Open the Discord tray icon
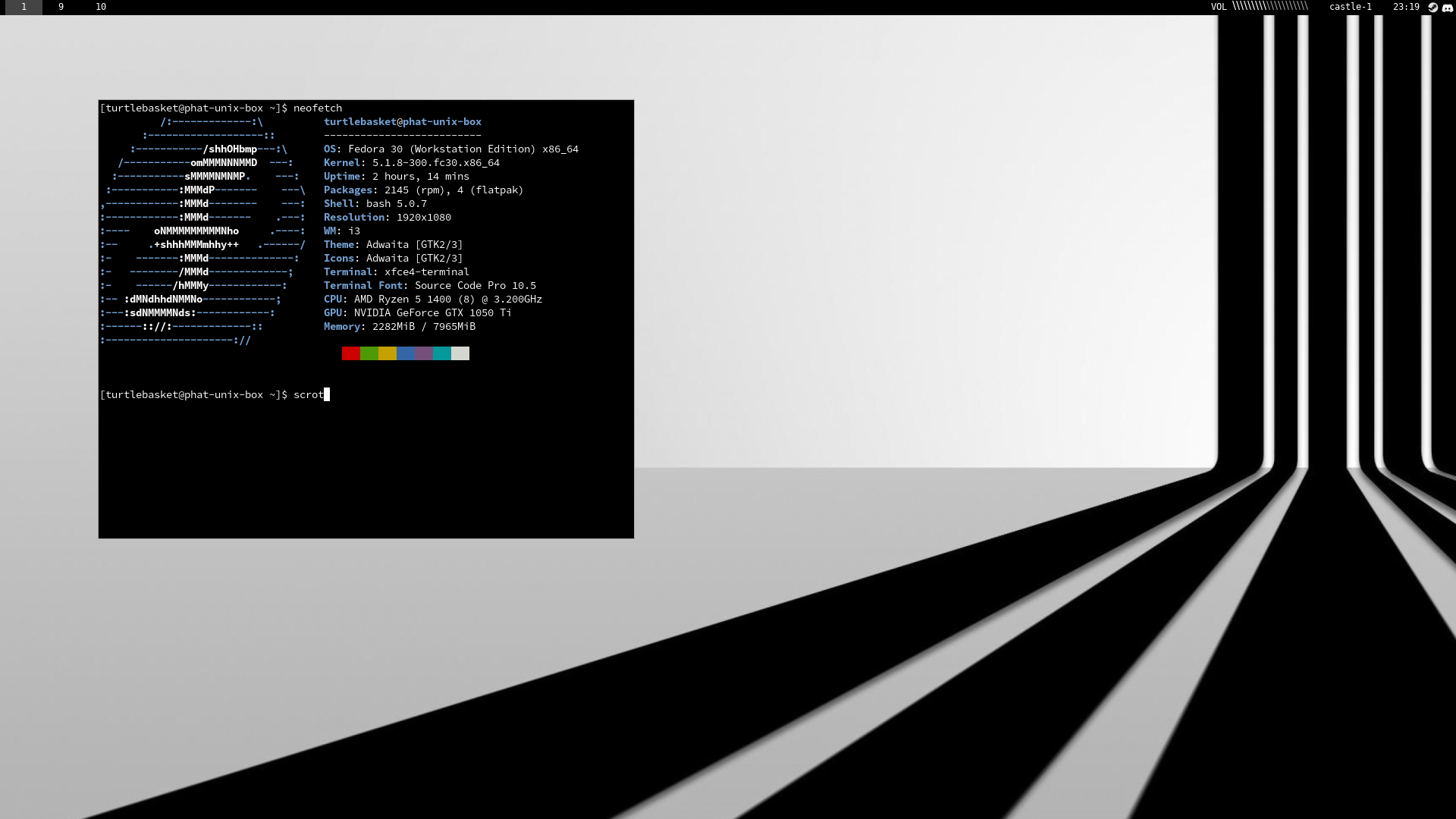The height and width of the screenshot is (819, 1456). click(x=1447, y=7)
